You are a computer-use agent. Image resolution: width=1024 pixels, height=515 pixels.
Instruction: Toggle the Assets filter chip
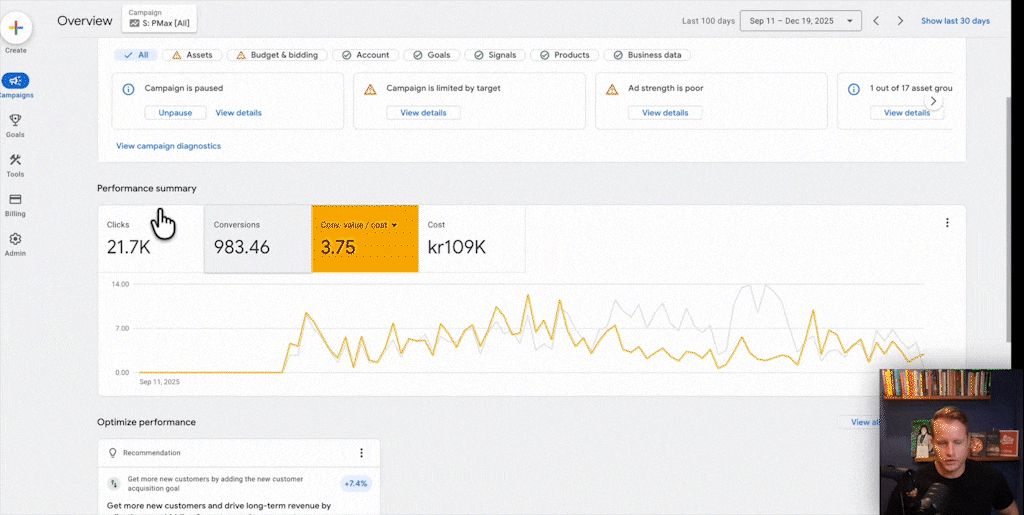click(191, 55)
